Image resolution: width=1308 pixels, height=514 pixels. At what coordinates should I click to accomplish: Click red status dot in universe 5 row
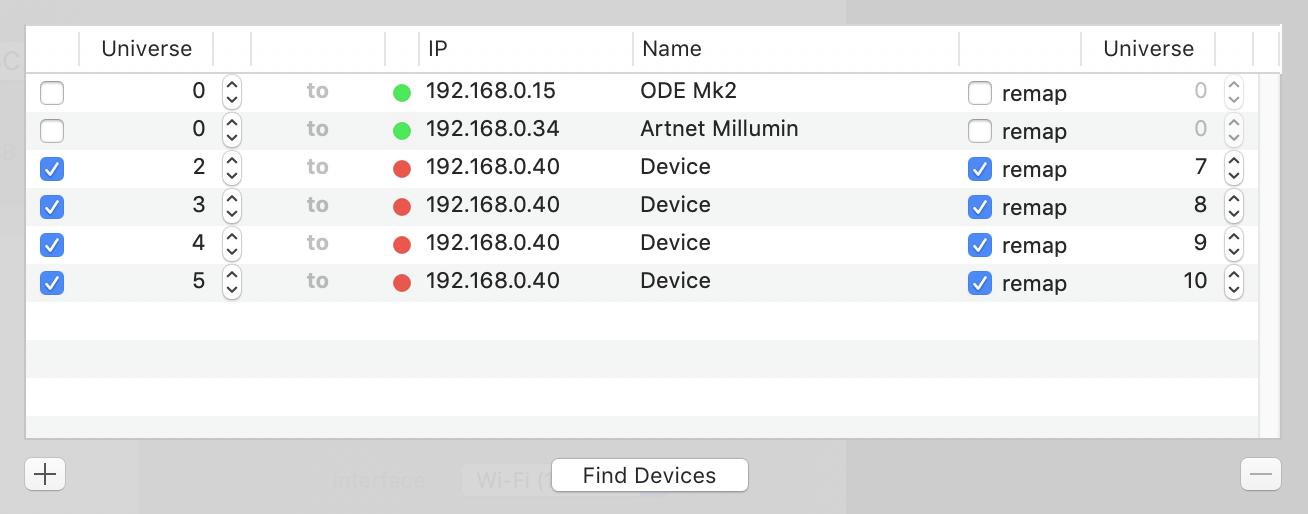402,283
